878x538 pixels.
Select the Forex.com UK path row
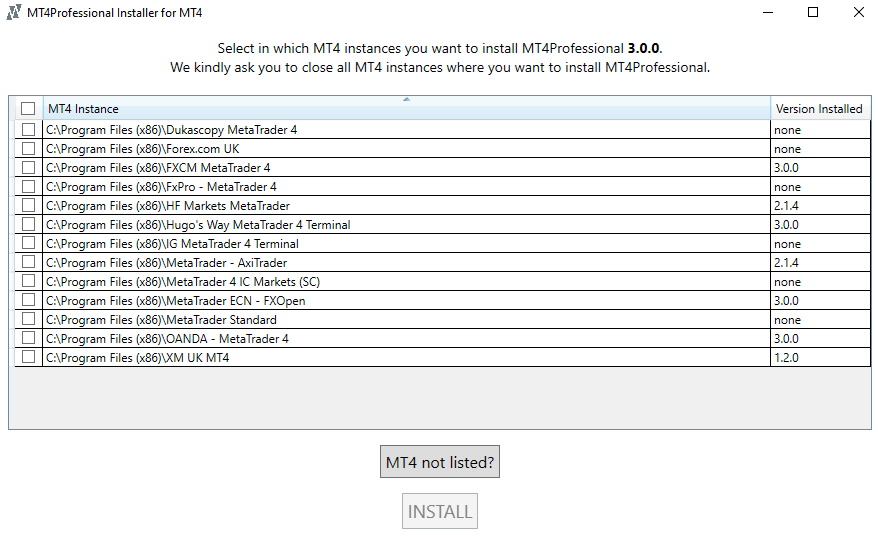(142, 149)
